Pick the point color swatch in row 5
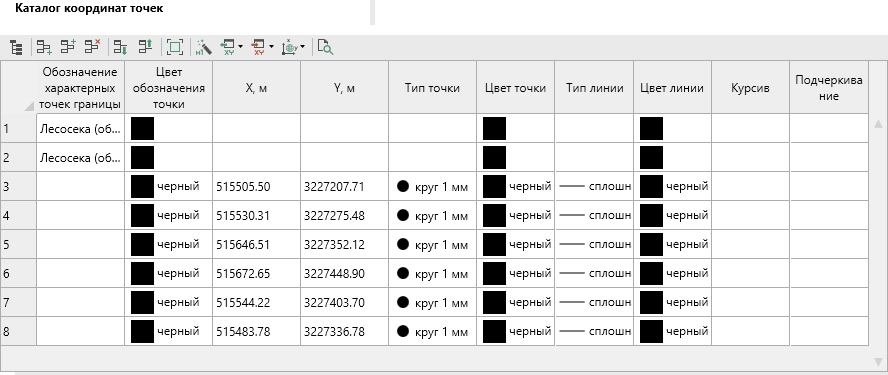The width and height of the screenshot is (888, 375). tap(494, 245)
